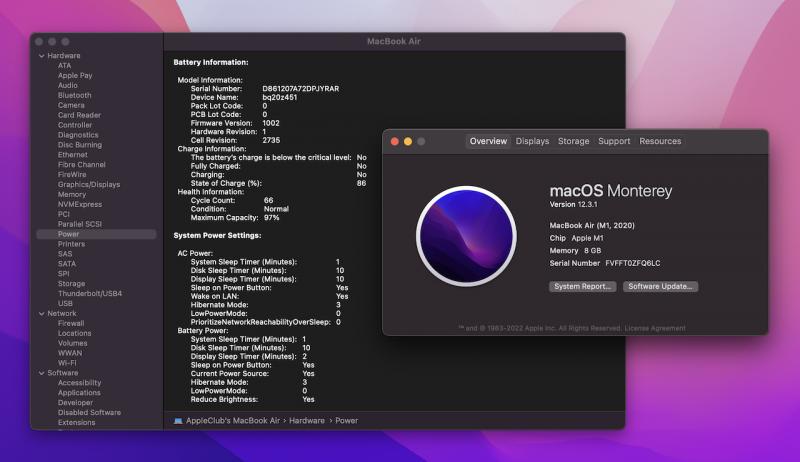Screen dimensions: 800x462
Task: Select Ethernet in the sidebar
Action: 72,155
